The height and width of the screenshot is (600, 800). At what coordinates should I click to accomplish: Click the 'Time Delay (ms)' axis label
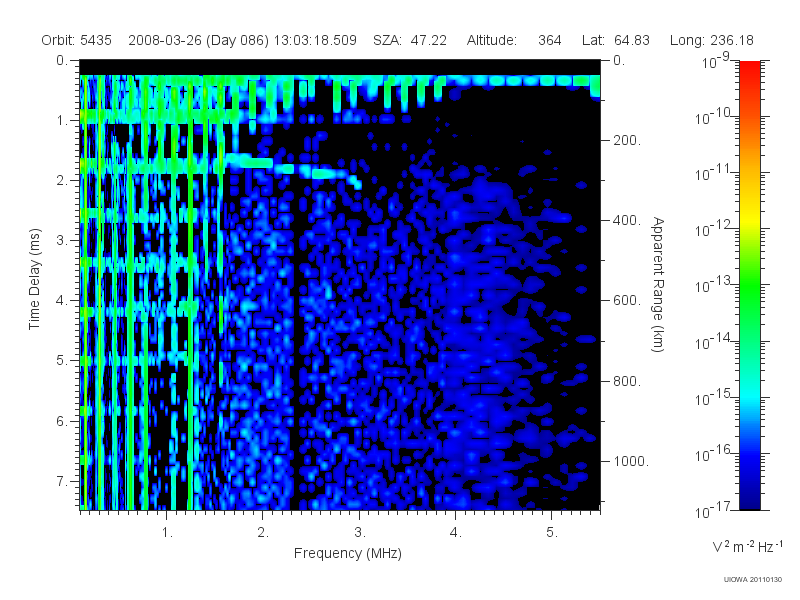pyautogui.click(x=34, y=279)
